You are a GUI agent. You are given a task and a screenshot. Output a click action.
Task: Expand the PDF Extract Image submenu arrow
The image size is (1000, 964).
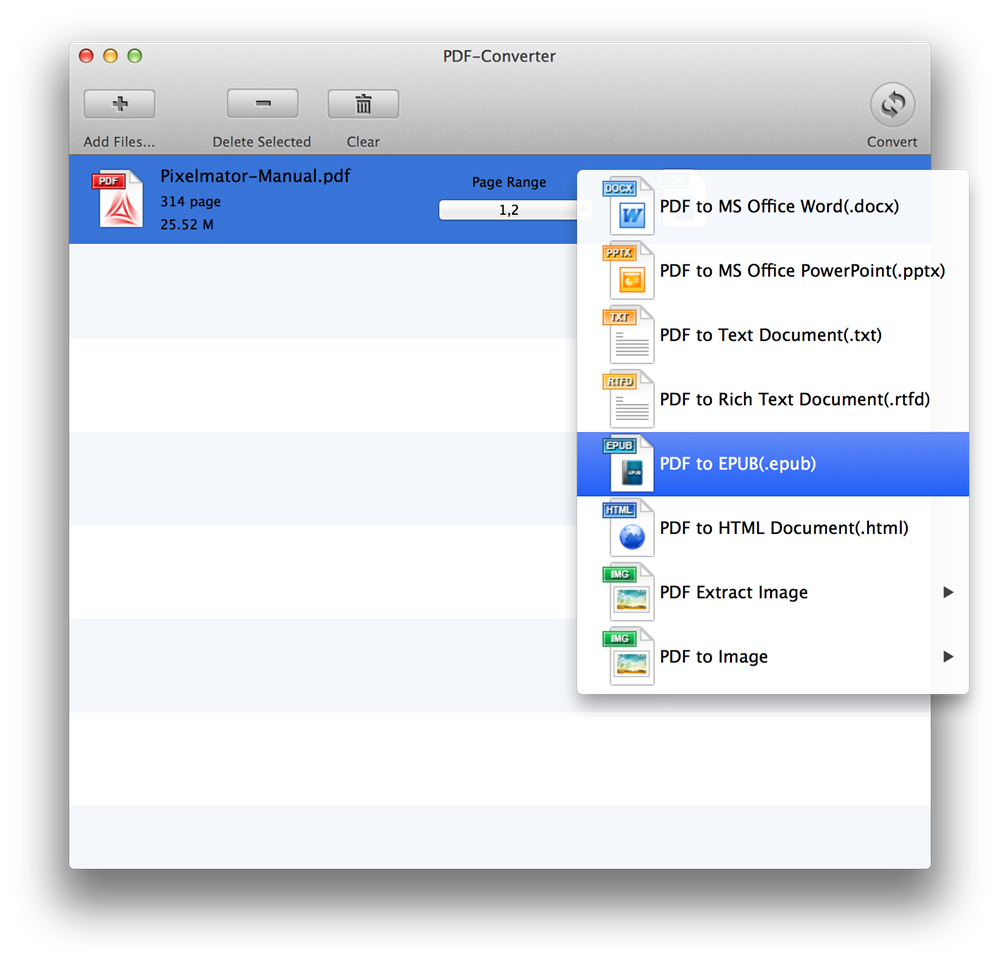click(x=947, y=592)
